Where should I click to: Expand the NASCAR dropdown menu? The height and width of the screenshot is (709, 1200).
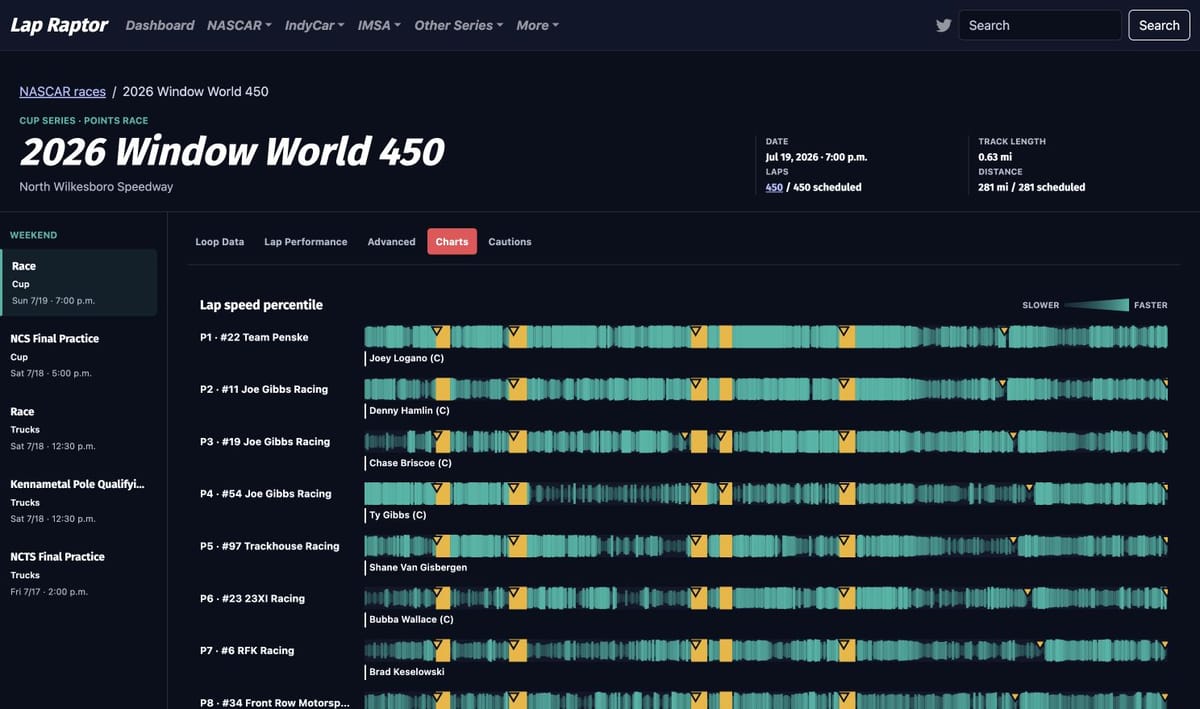point(239,25)
